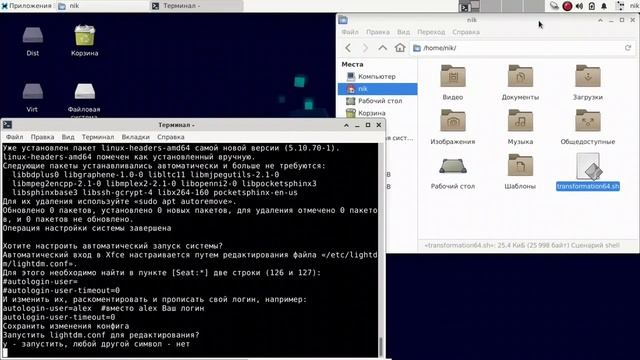Click the notification bell in the panel
Screen dimensions: 640x360
(604, 6)
